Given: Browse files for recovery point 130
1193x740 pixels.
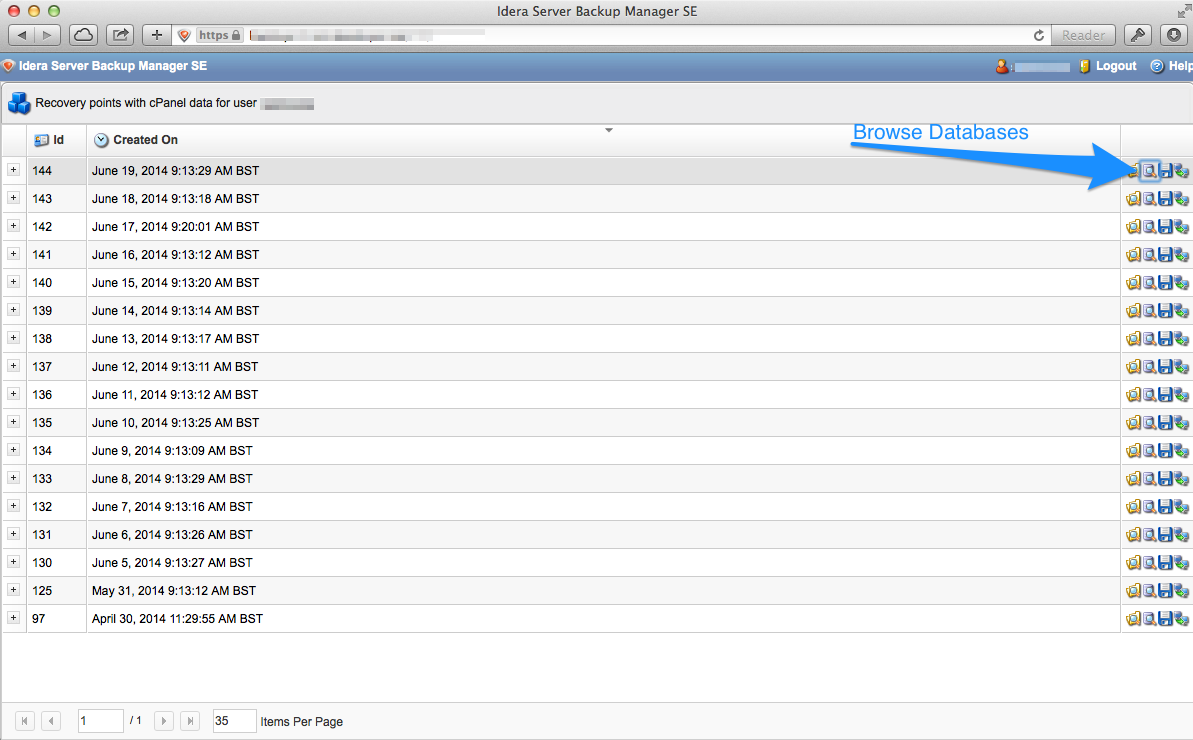Looking at the screenshot, I should (1134, 563).
